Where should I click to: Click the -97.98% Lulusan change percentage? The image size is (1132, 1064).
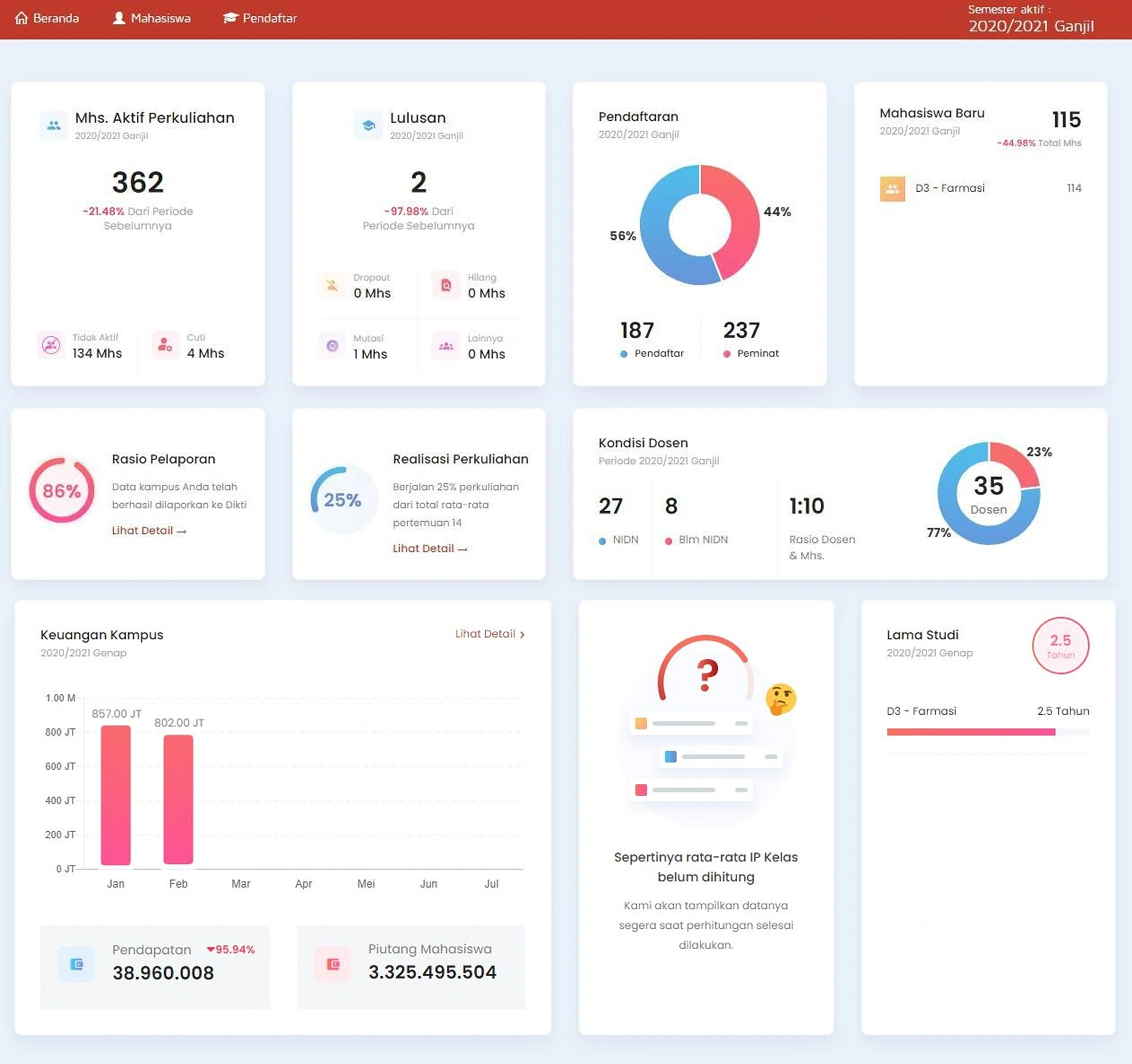pyautogui.click(x=406, y=211)
